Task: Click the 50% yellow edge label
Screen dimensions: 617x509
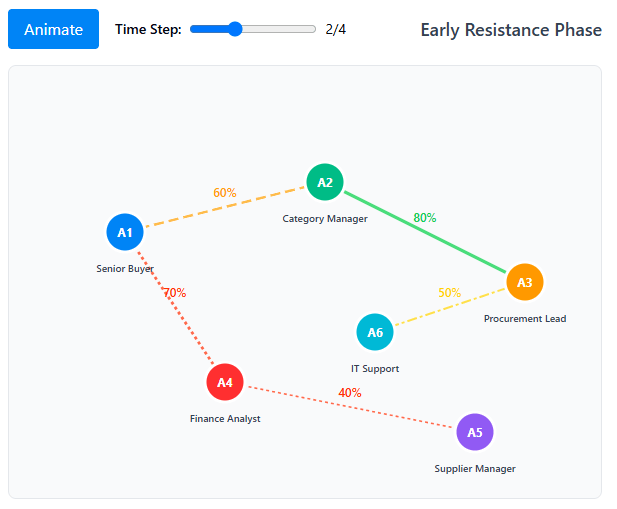Action: tap(450, 293)
